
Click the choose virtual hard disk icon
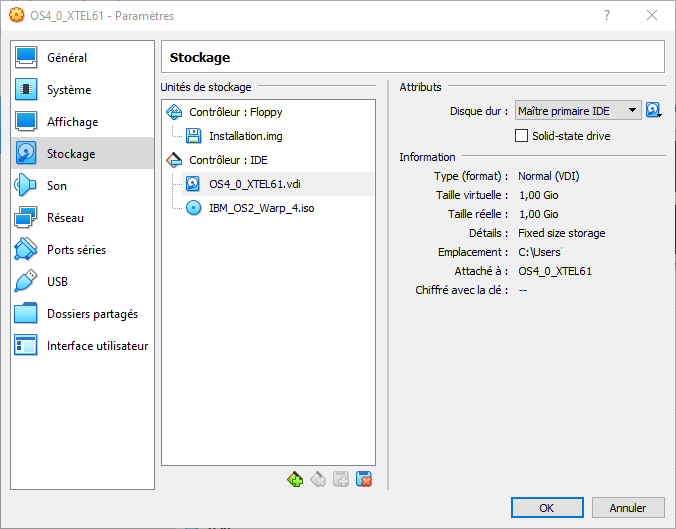(x=654, y=111)
